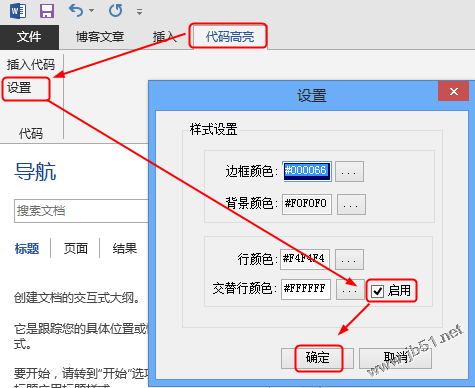Switch to the 页面 navigation tab
This screenshot has width=475, height=388.
click(x=76, y=249)
